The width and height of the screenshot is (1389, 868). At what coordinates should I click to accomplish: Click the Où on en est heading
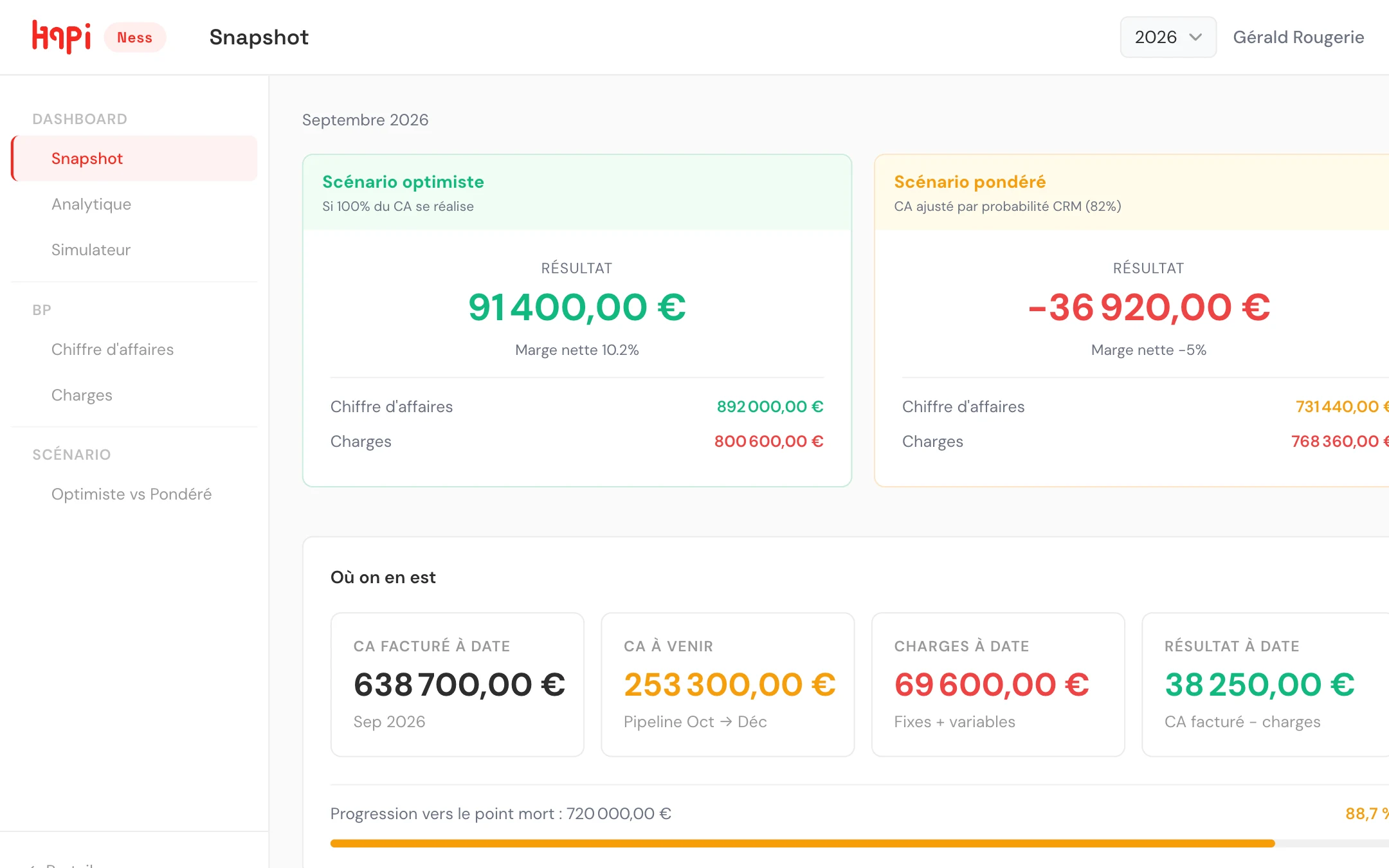[x=383, y=577]
